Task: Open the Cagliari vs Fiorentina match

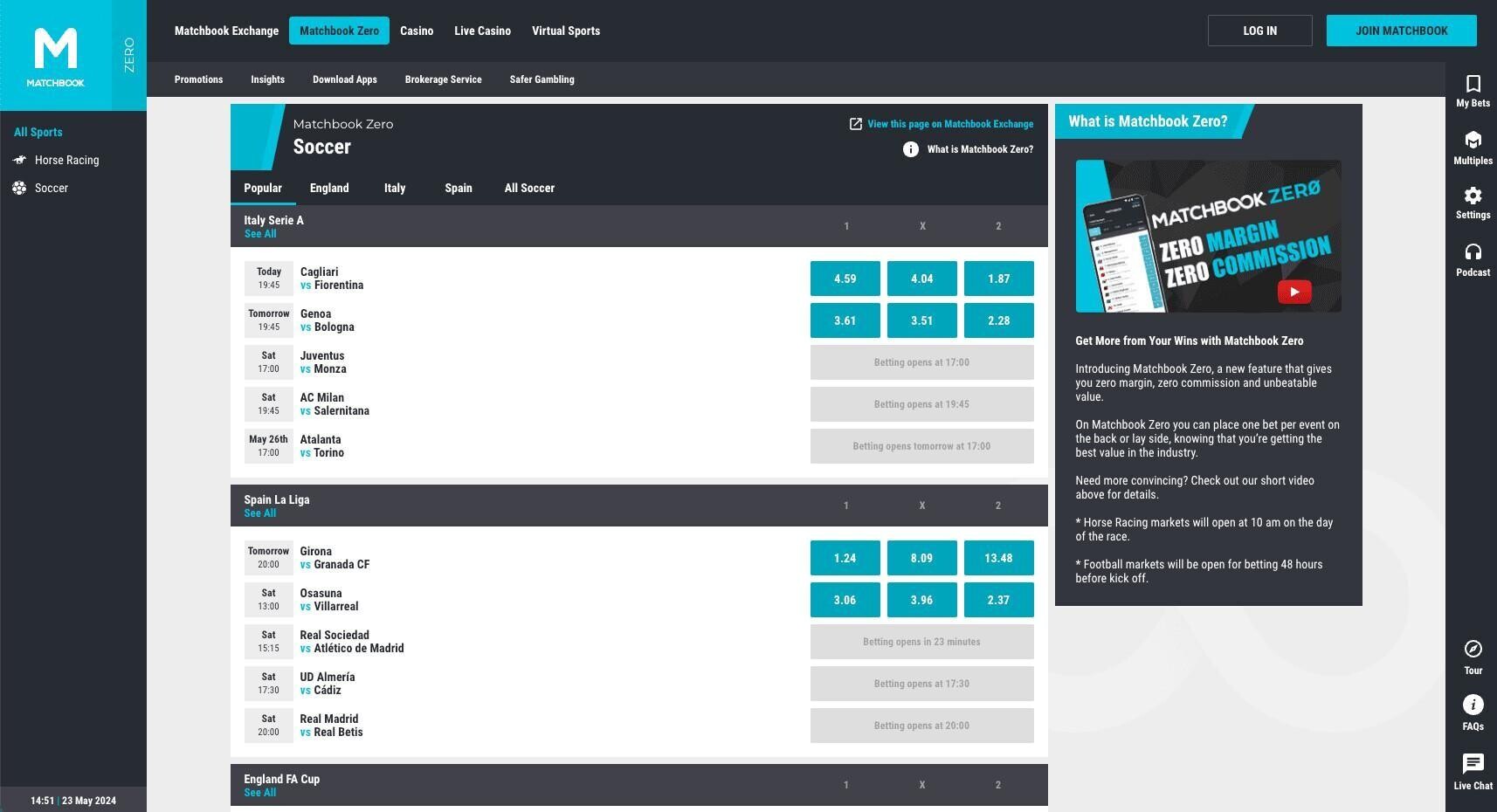Action: pos(332,279)
